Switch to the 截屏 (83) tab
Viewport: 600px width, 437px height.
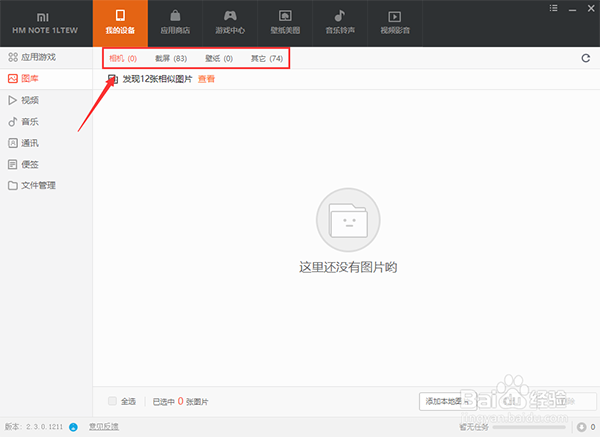point(173,59)
